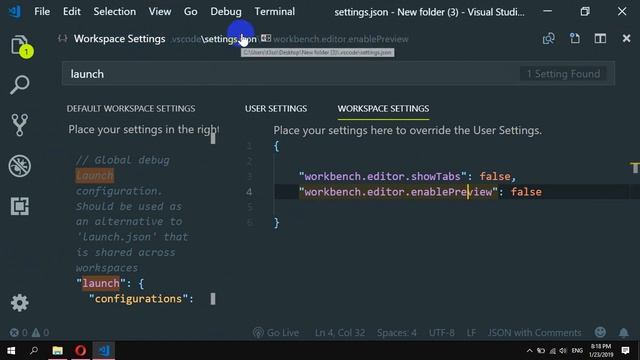Click the VS Code logo icon
This screenshot has width=640, height=360.
pos(15,11)
